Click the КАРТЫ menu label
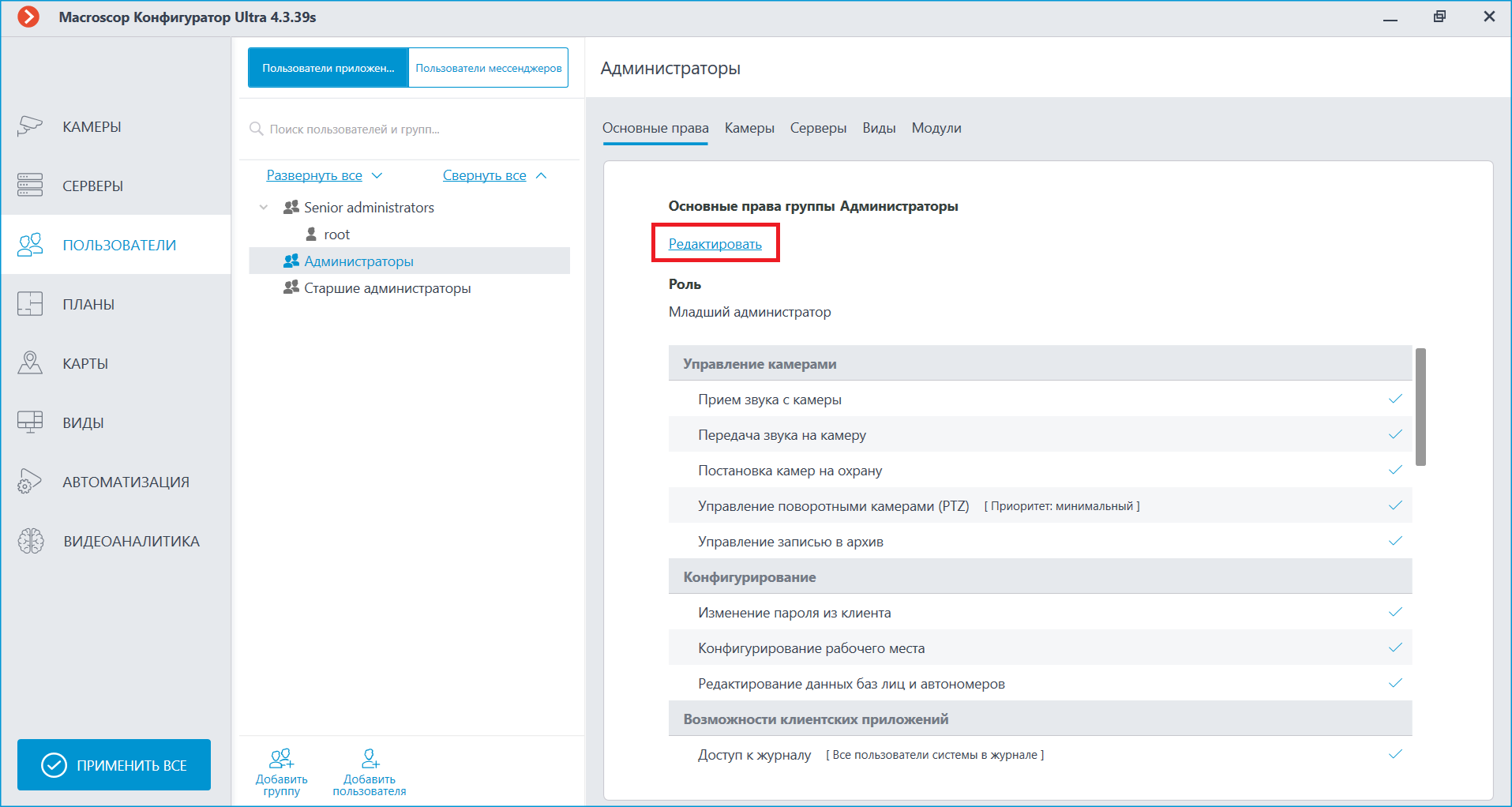The width and height of the screenshot is (1512, 807). click(85, 363)
